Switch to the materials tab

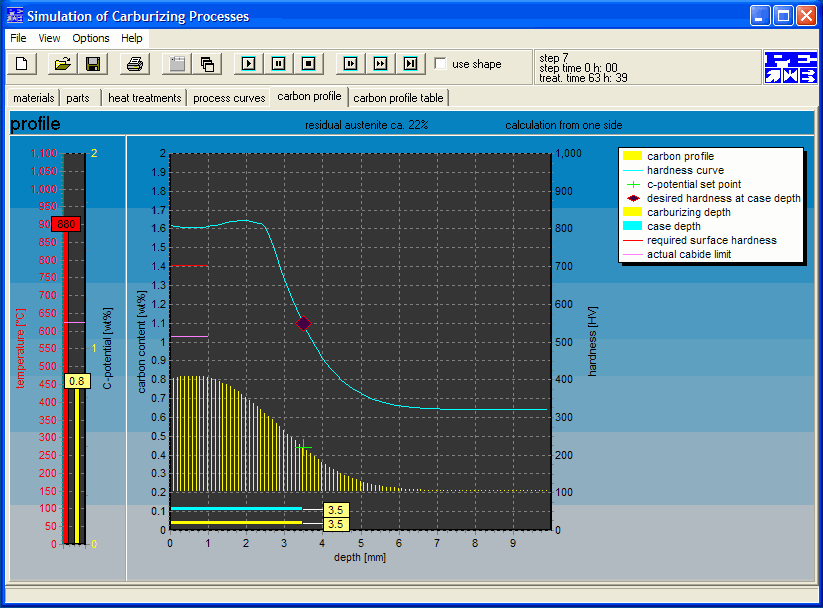34,98
